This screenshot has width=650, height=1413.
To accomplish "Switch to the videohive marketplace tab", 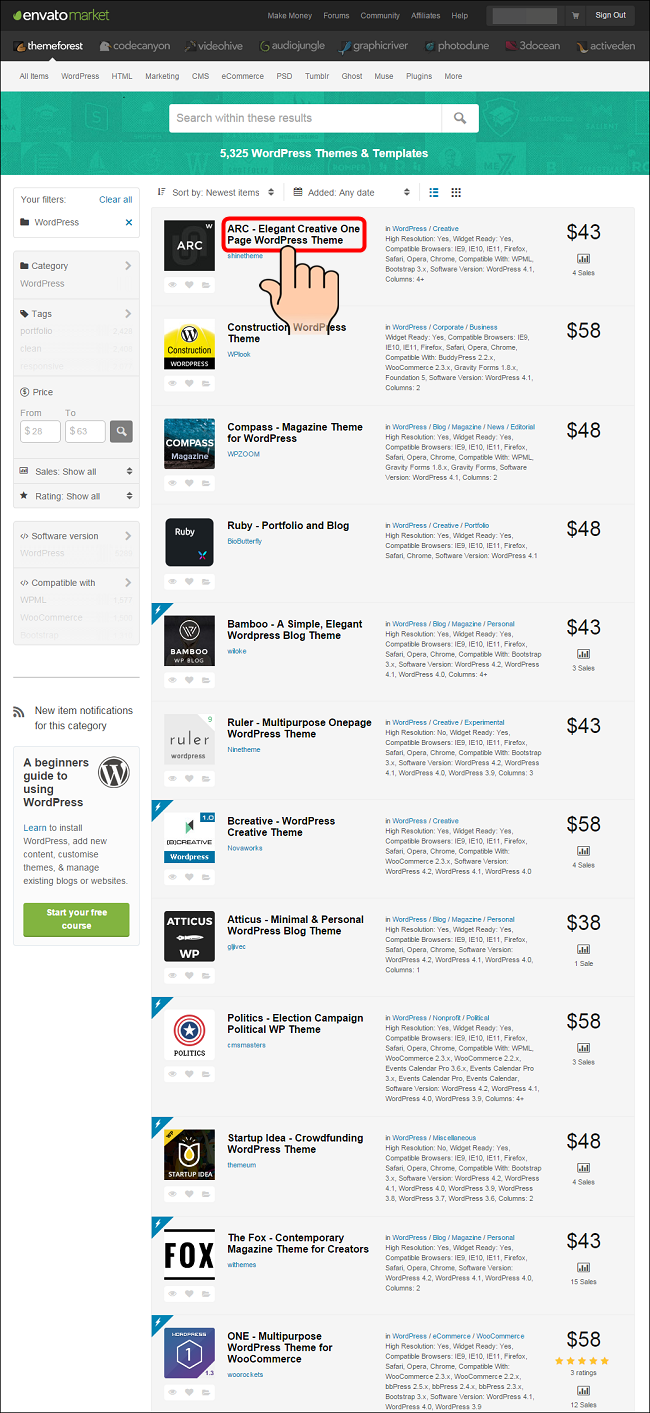I will coord(215,46).
